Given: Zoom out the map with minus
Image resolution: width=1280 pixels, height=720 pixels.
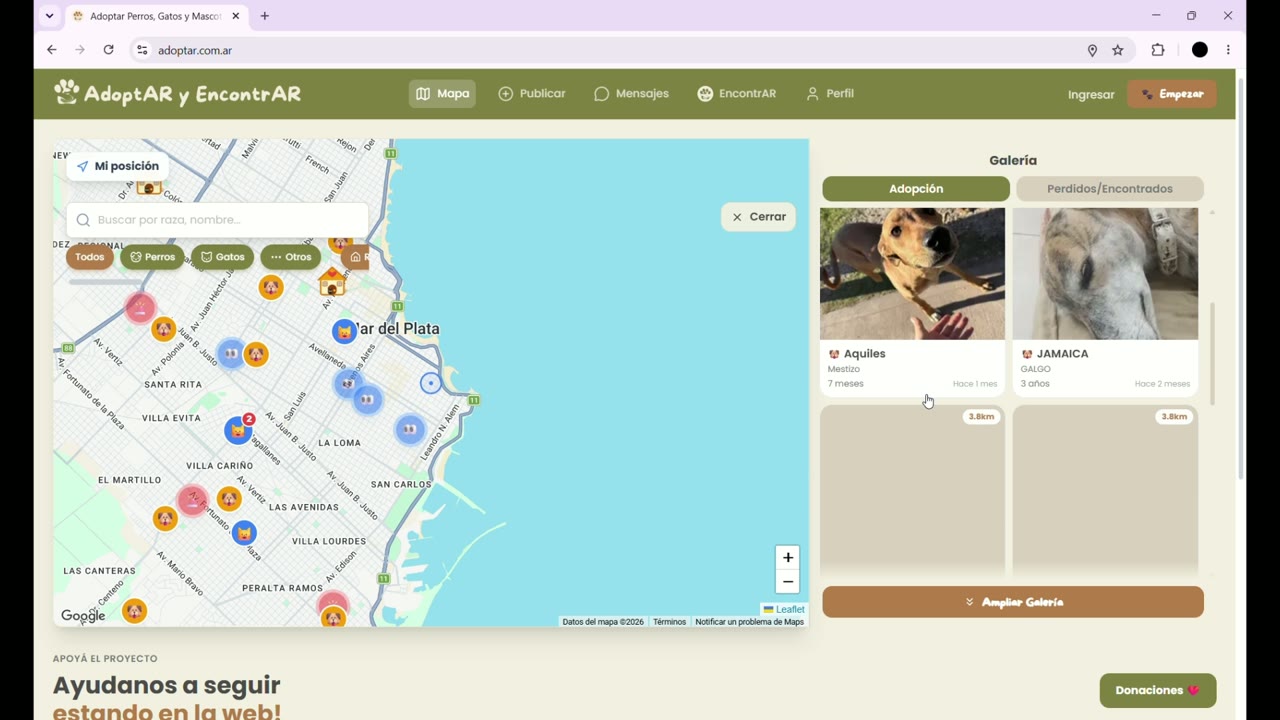Looking at the screenshot, I should pos(788,582).
